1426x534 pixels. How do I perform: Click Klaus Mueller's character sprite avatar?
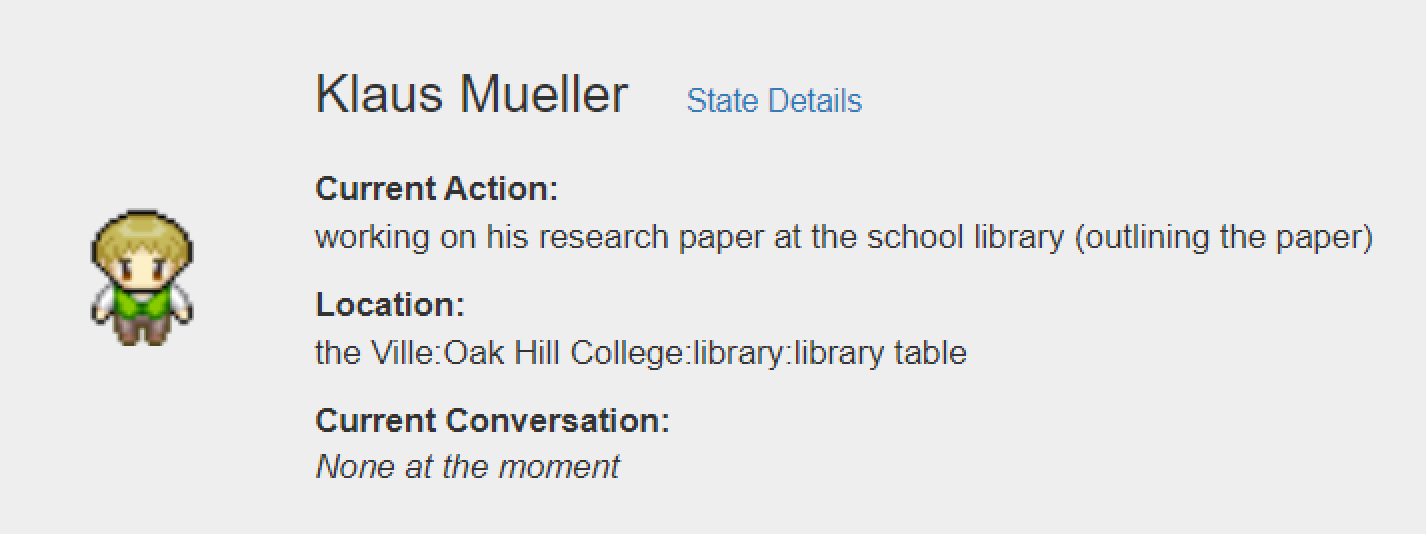(142, 277)
